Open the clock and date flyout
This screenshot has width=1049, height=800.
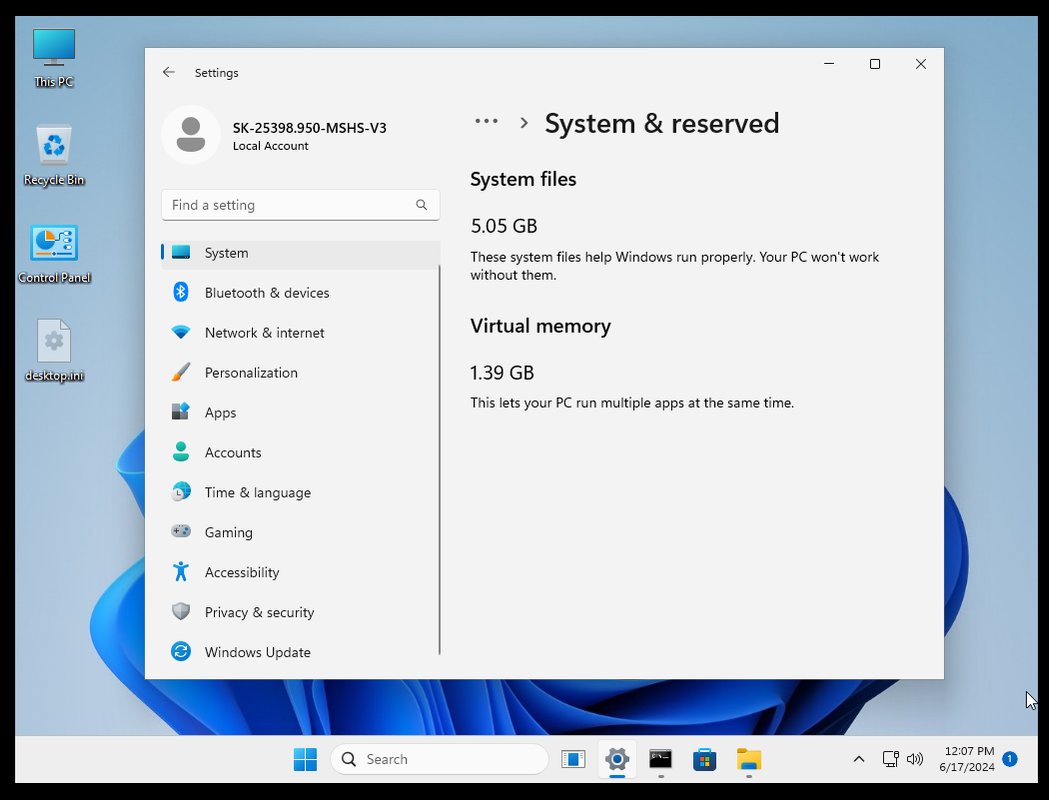click(967, 759)
